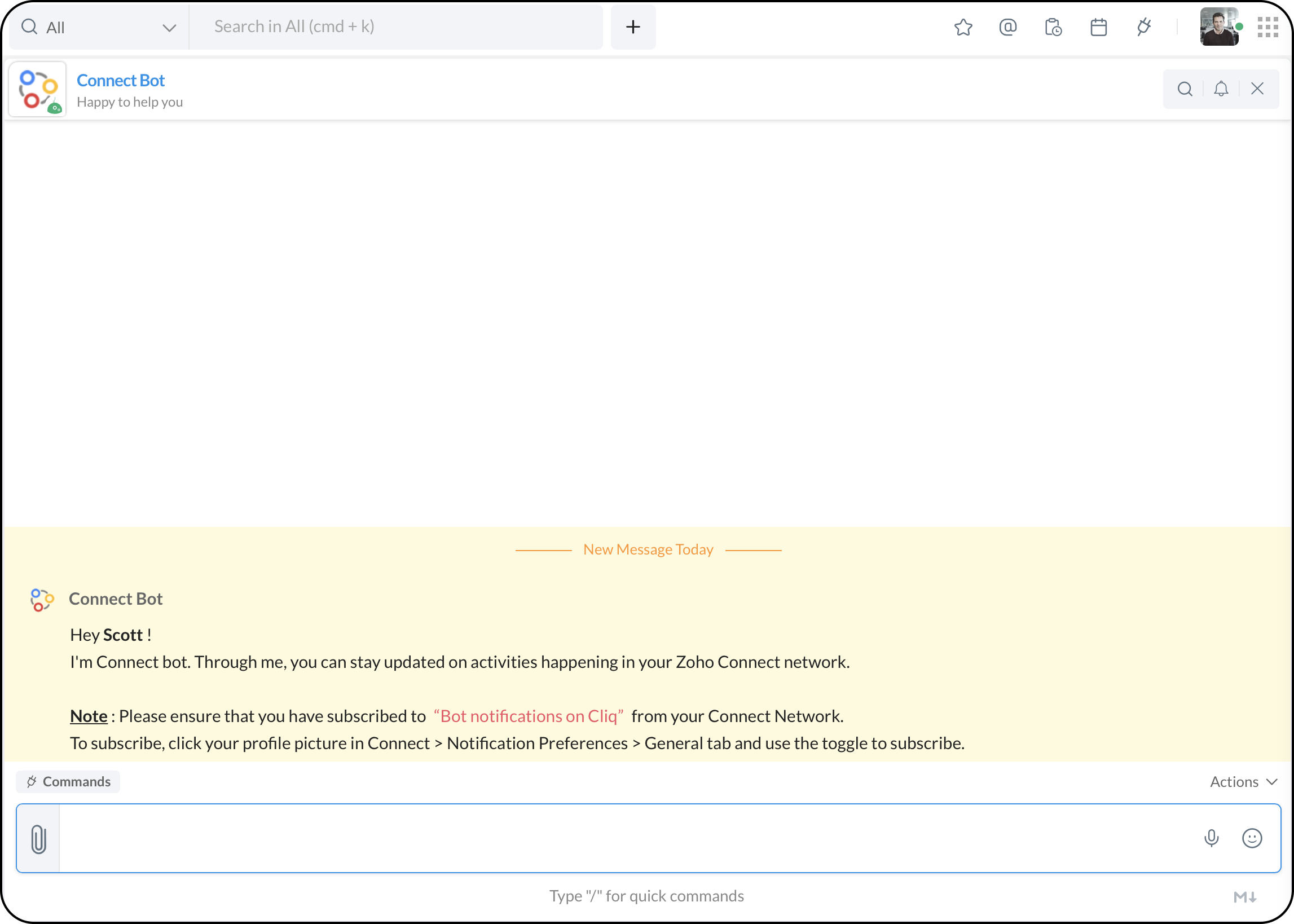Click the starred messages star icon
This screenshot has height=924, width=1294.
(963, 27)
